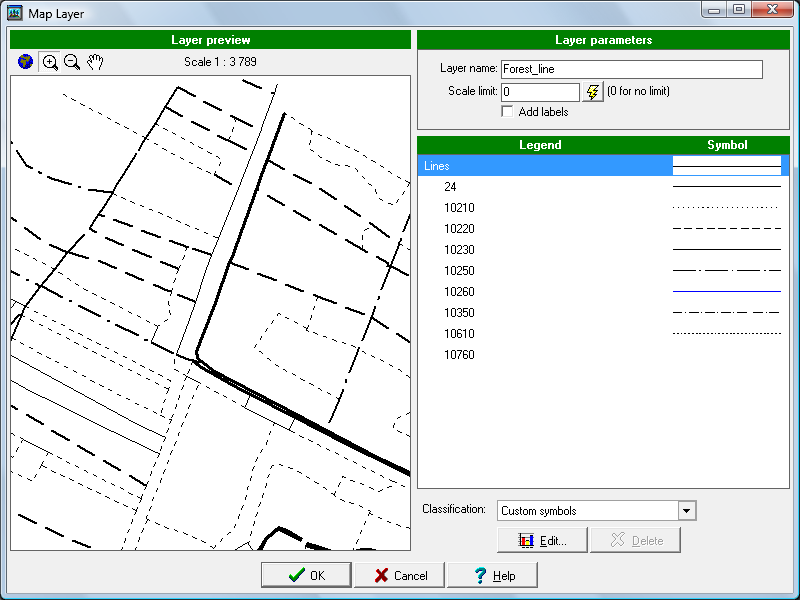This screenshot has height=600, width=800.
Task: Open the Classification dropdown list
Action: point(686,511)
